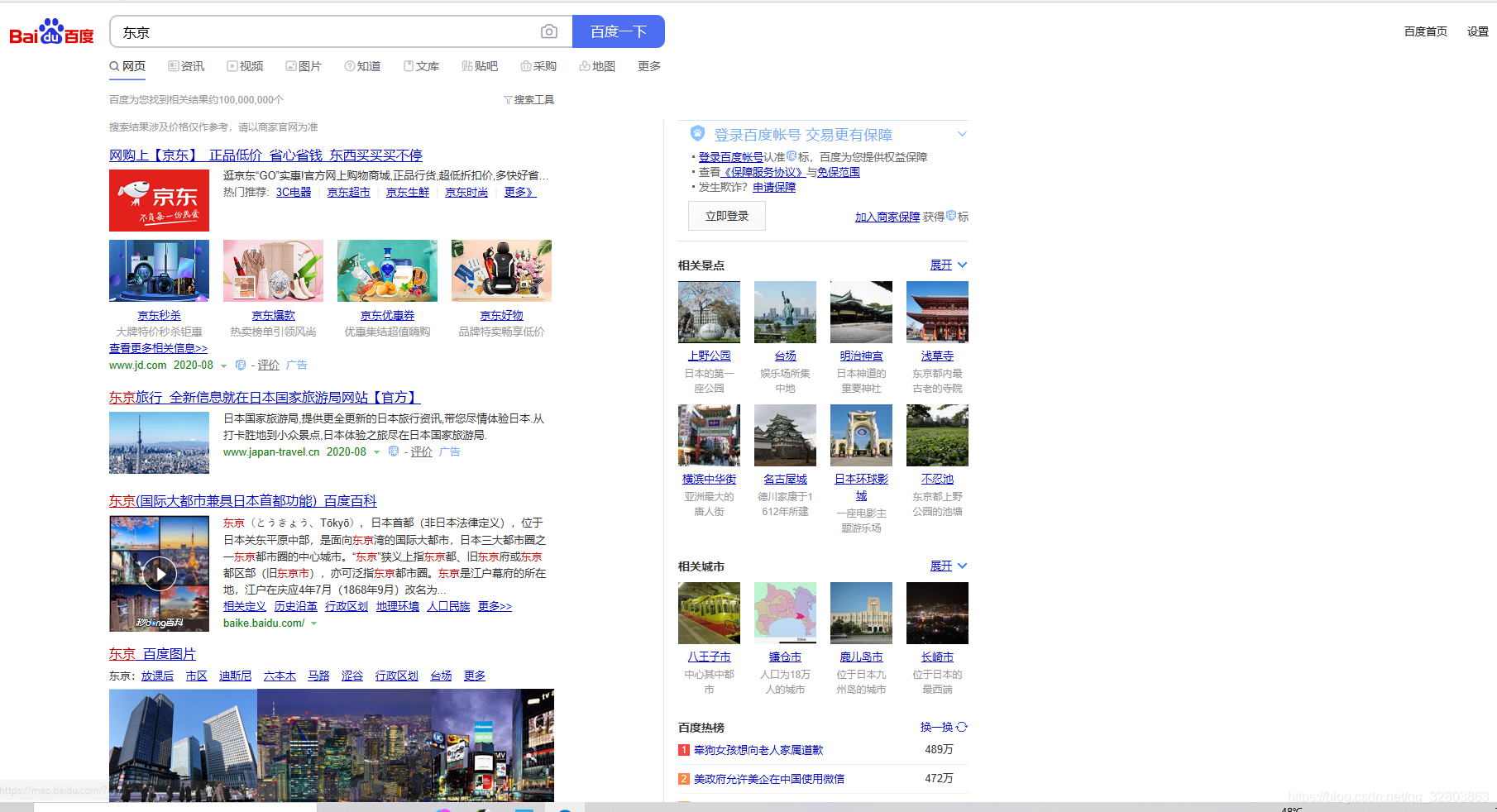The height and width of the screenshot is (812, 1497).
Task: Click Tokyo skyline thumbnail in travel result
Action: pos(159,442)
